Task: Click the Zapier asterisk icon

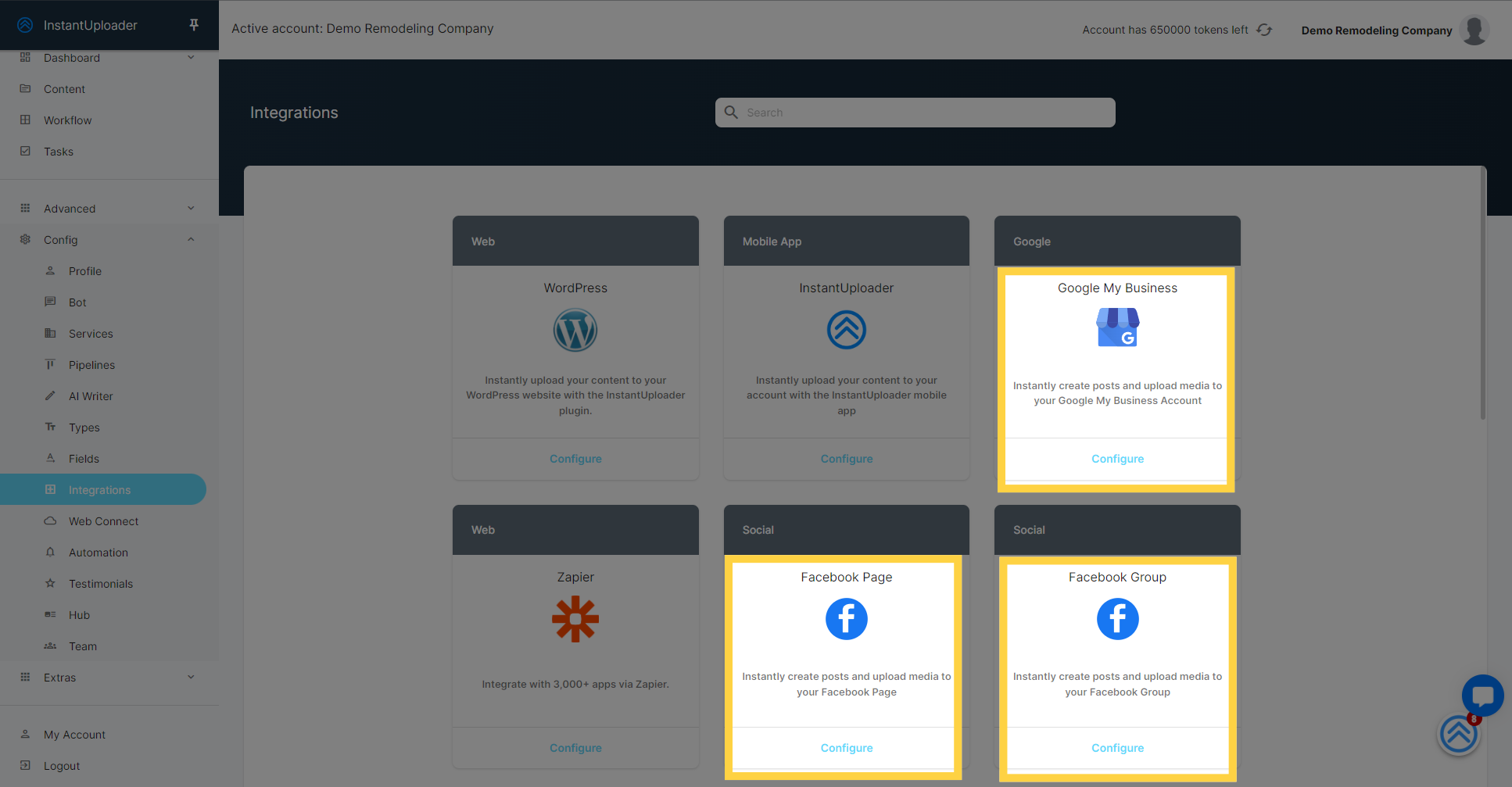Action: [575, 619]
